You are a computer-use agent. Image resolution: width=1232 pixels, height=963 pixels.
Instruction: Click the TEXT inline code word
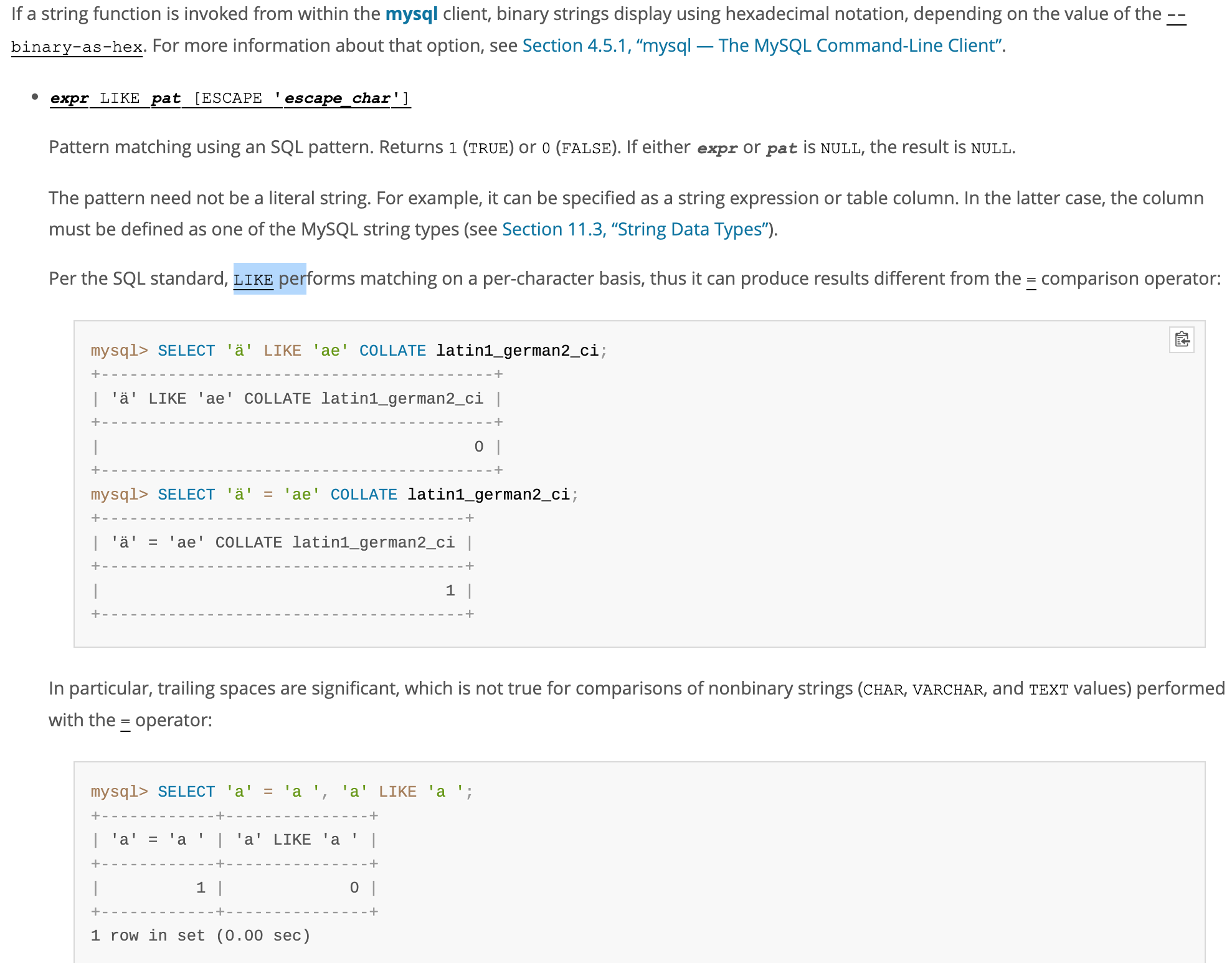click(x=1048, y=690)
